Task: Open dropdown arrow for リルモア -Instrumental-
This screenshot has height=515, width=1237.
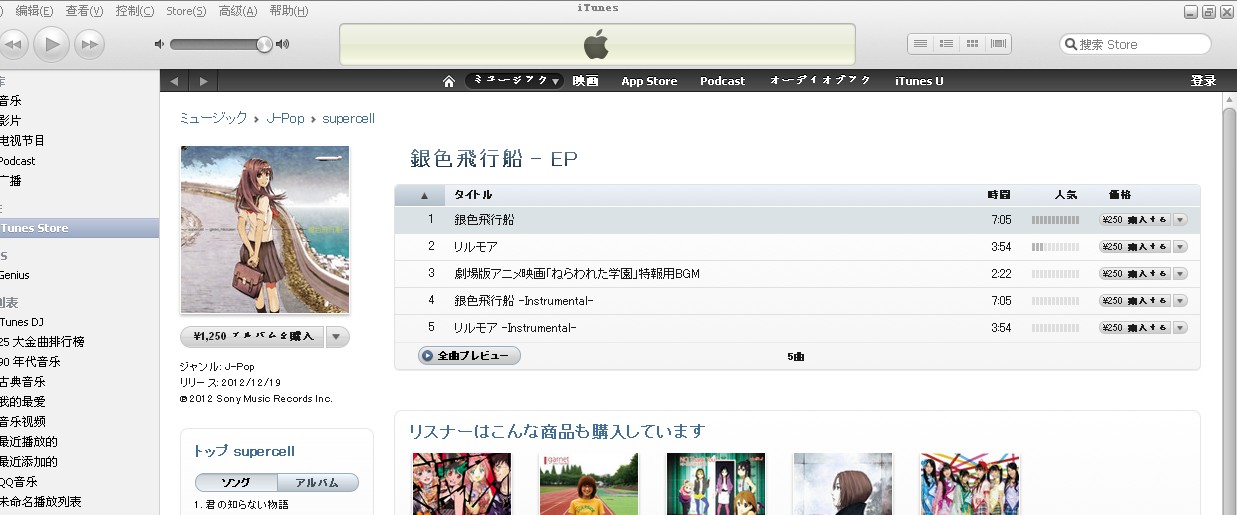Action: pos(1180,328)
